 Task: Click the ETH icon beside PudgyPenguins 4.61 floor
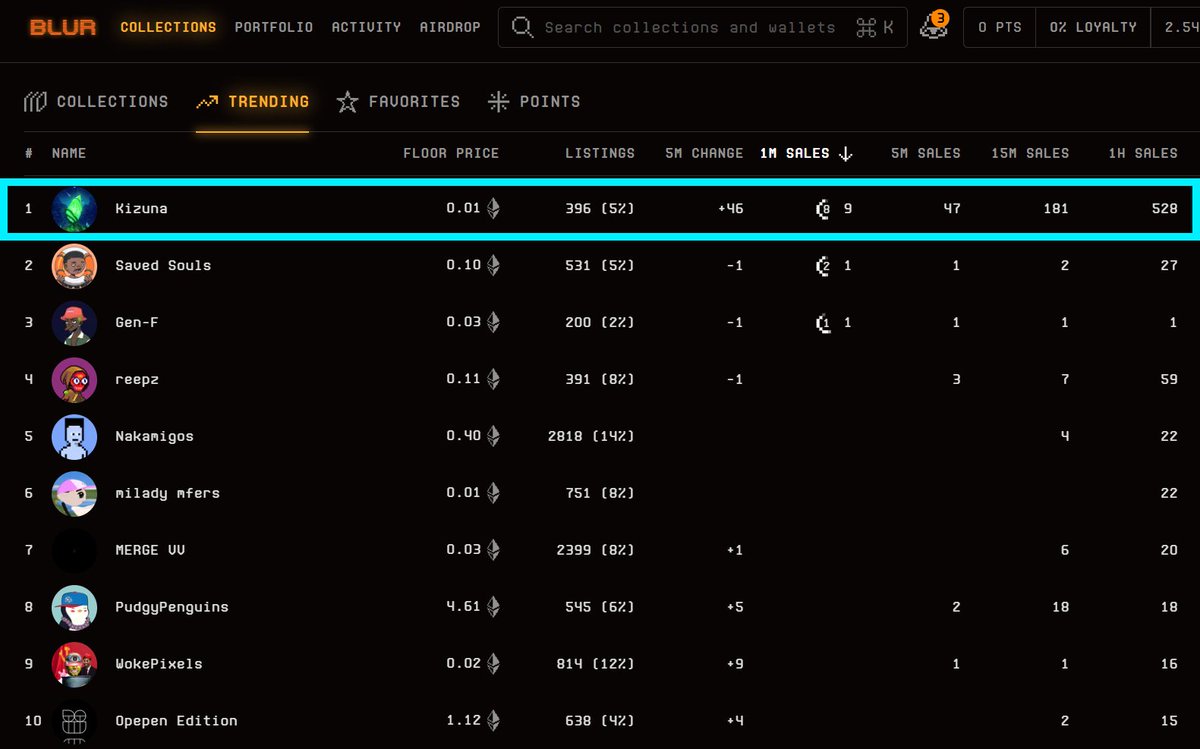click(x=492, y=607)
